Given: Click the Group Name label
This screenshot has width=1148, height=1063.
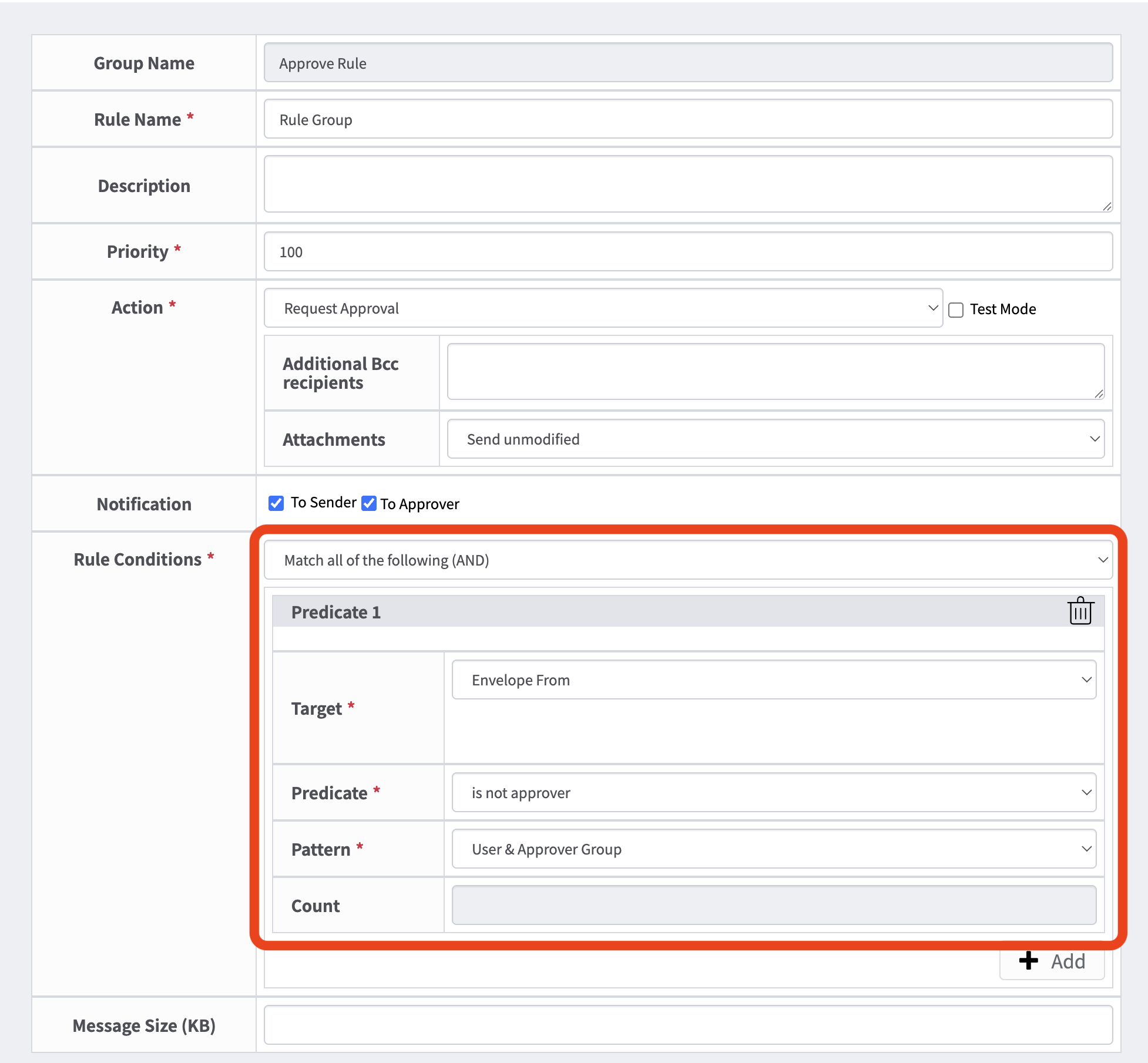Looking at the screenshot, I should (144, 63).
